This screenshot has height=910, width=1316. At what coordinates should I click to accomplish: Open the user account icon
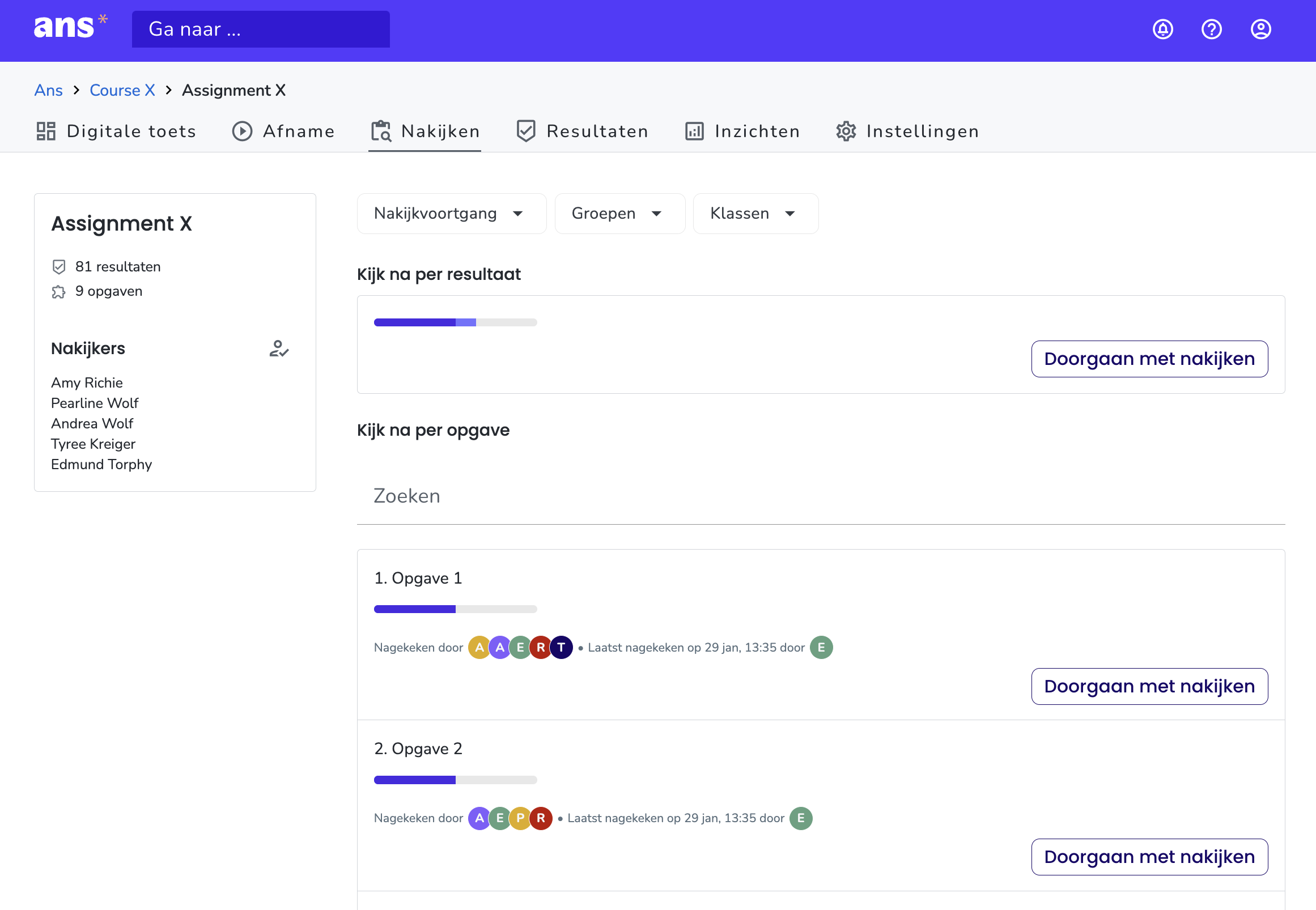click(1260, 29)
